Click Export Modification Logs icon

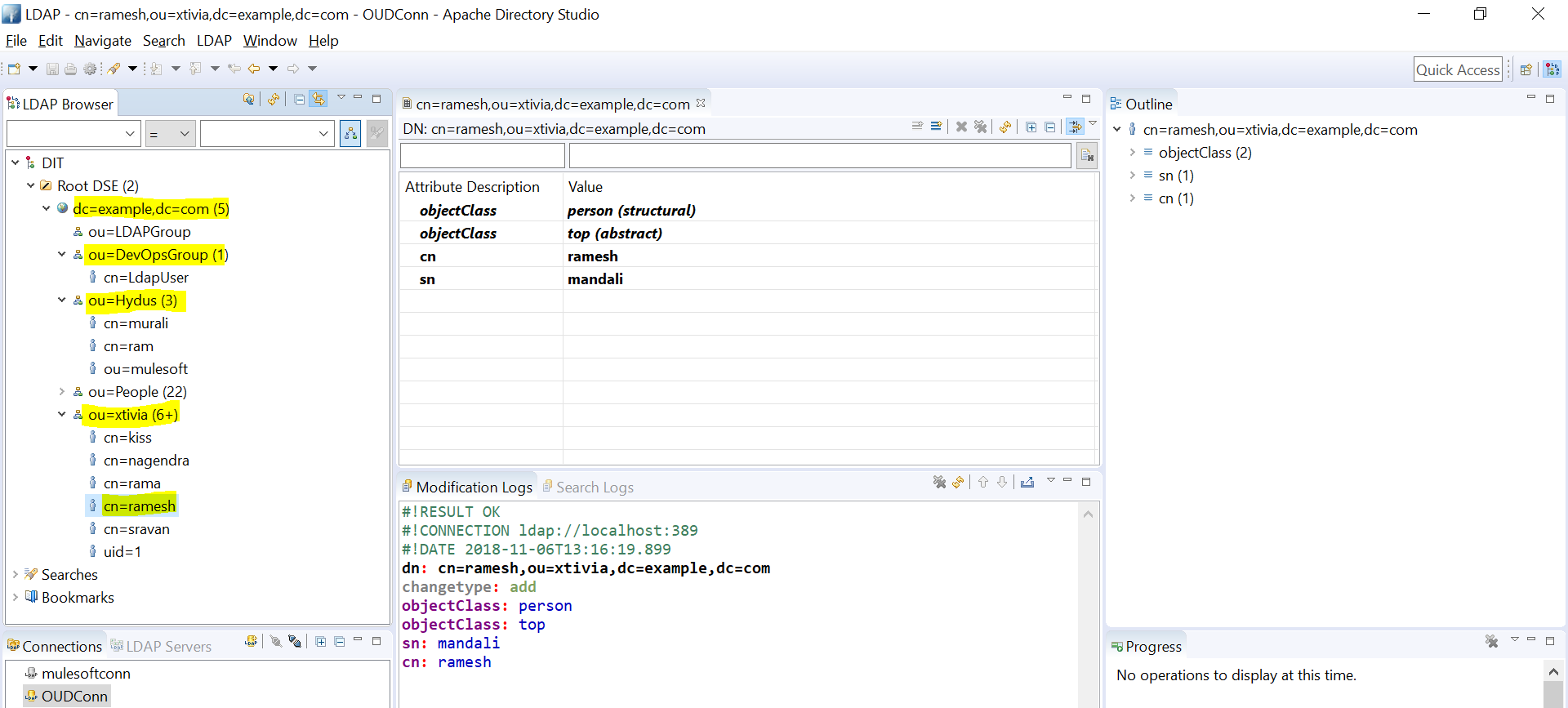coord(1027,483)
